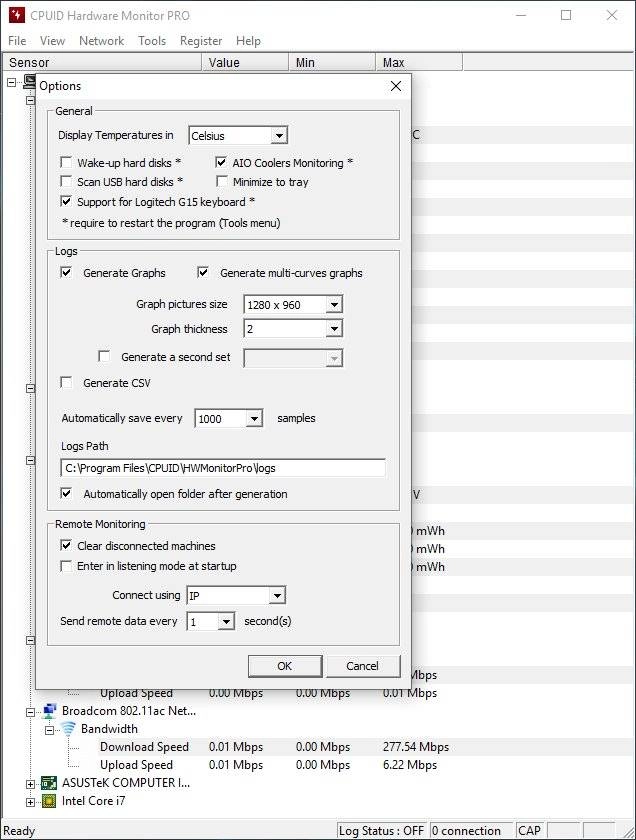The height and width of the screenshot is (840, 636).
Task: Enable Wake-up hard disks checkbox
Action: [66, 162]
